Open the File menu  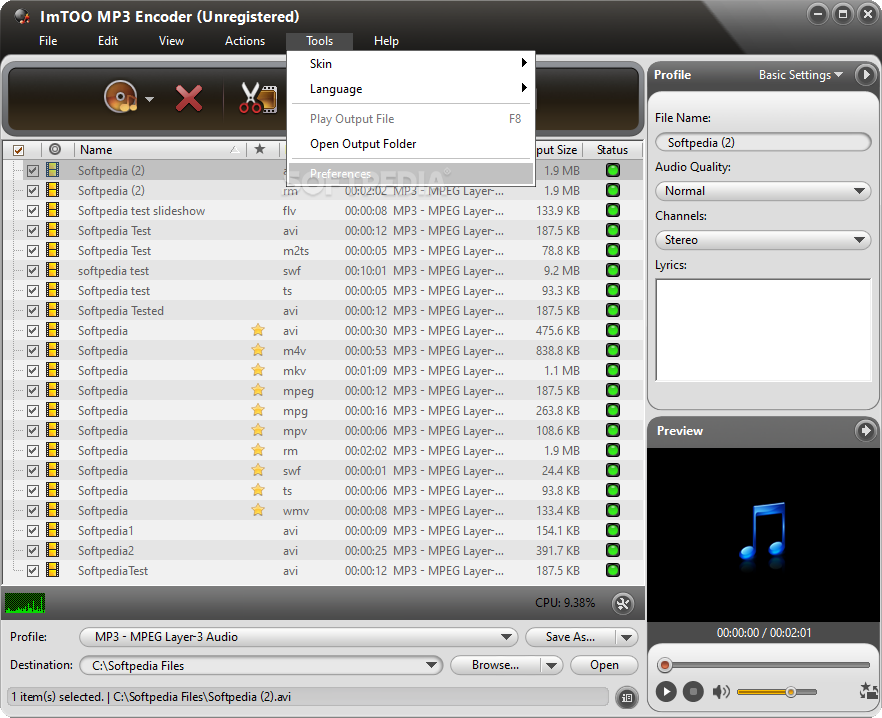pyautogui.click(x=48, y=41)
